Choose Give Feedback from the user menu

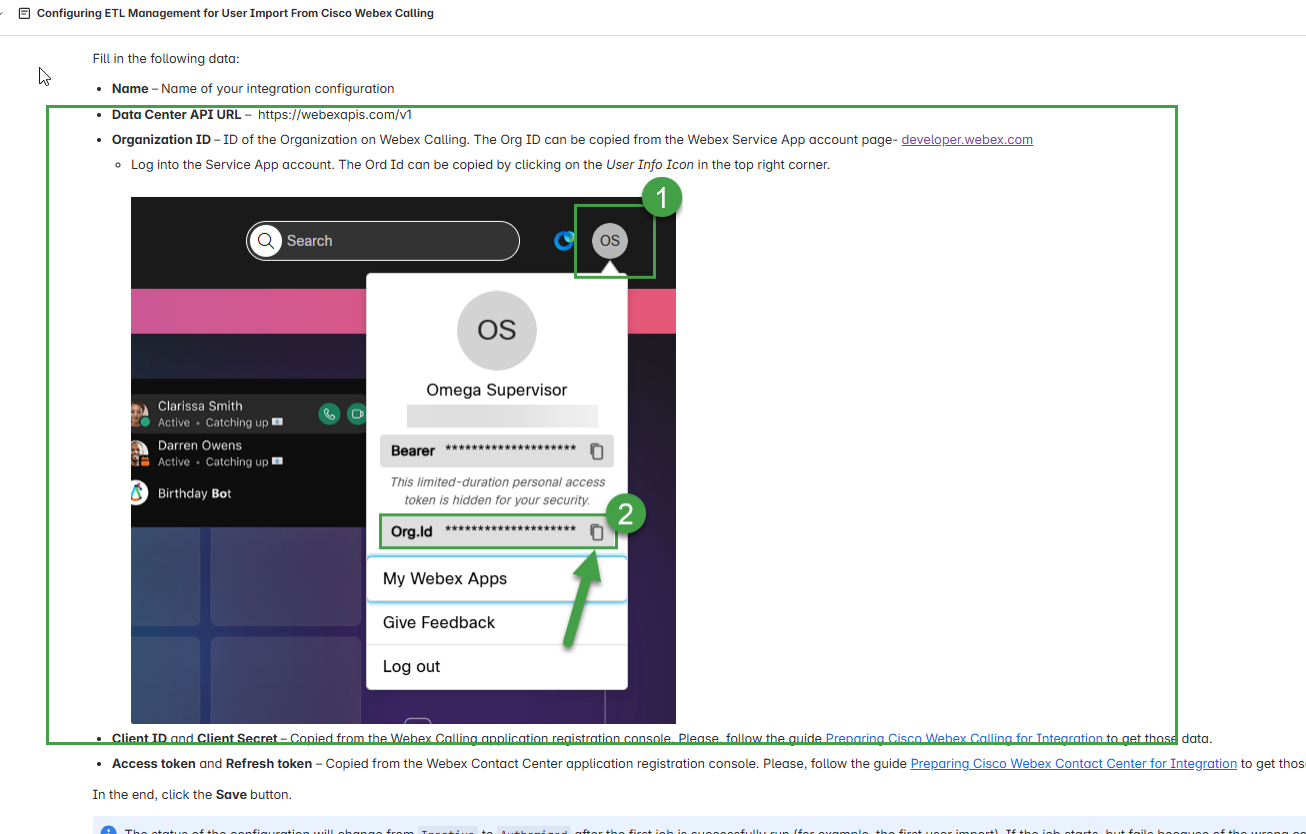[x=439, y=623]
